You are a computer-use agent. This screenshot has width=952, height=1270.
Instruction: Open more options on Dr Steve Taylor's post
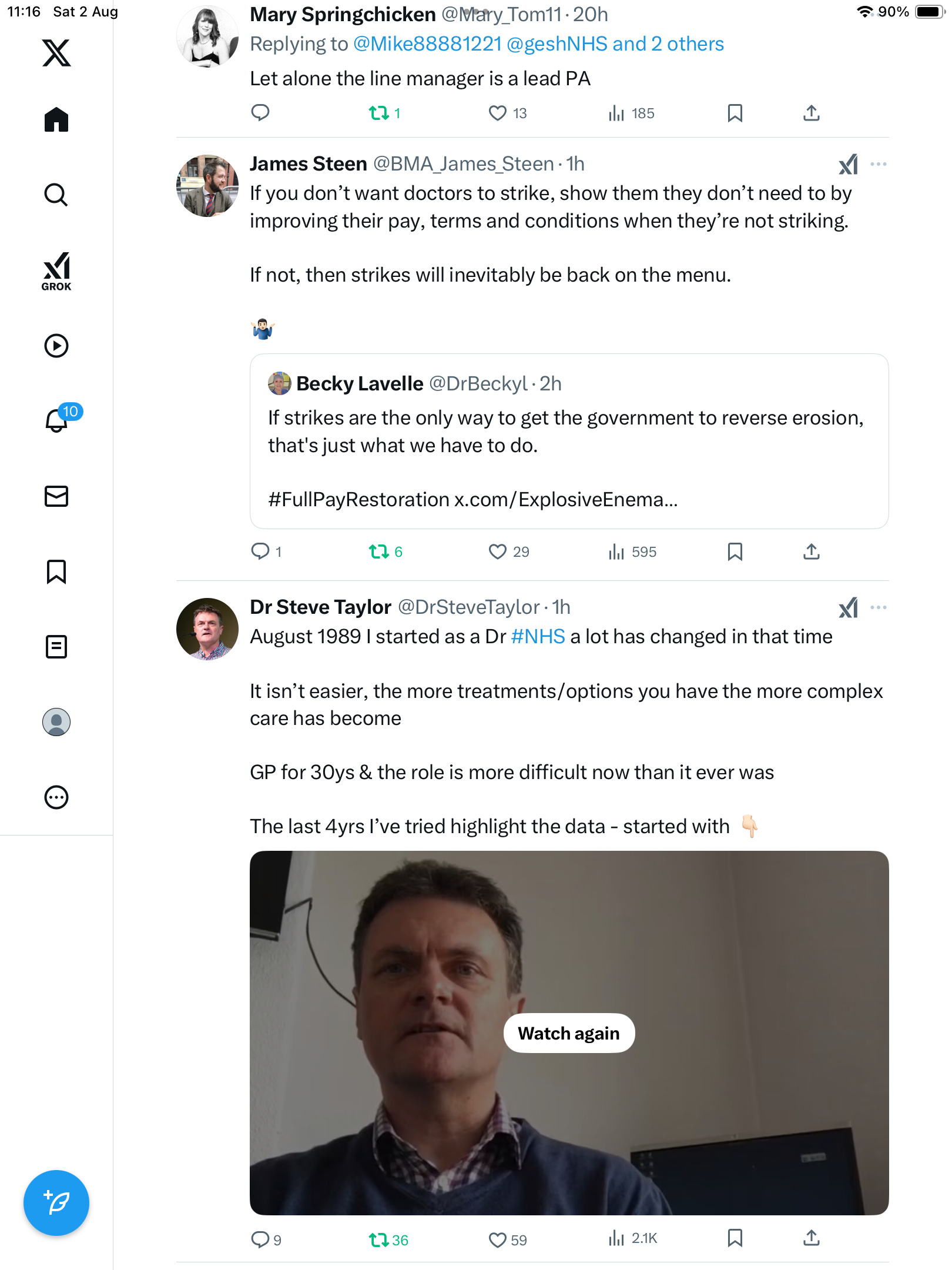pos(879,607)
